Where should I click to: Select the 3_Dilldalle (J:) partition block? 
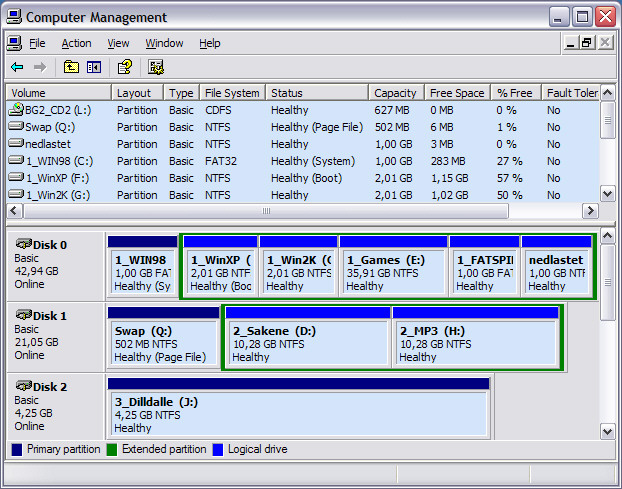[x=298, y=408]
